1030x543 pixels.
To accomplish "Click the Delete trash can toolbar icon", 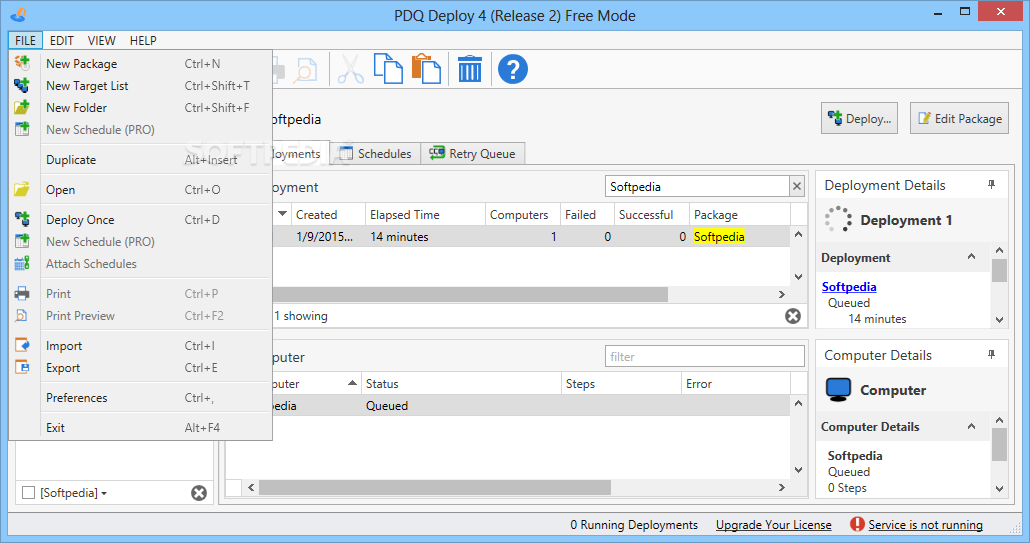I will pos(470,69).
